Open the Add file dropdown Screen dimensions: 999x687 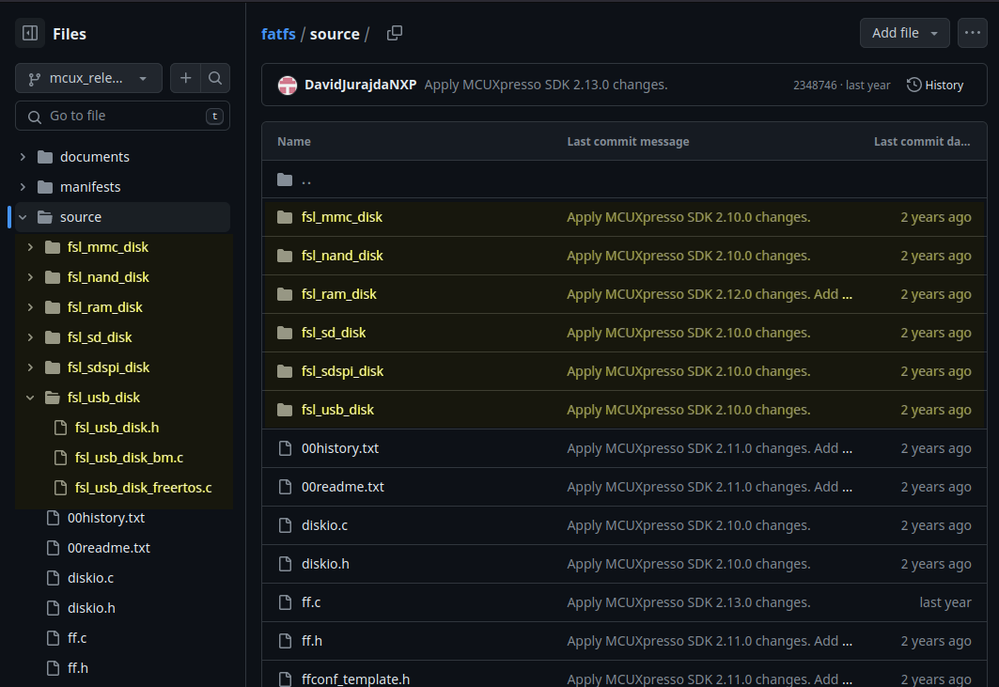click(904, 33)
